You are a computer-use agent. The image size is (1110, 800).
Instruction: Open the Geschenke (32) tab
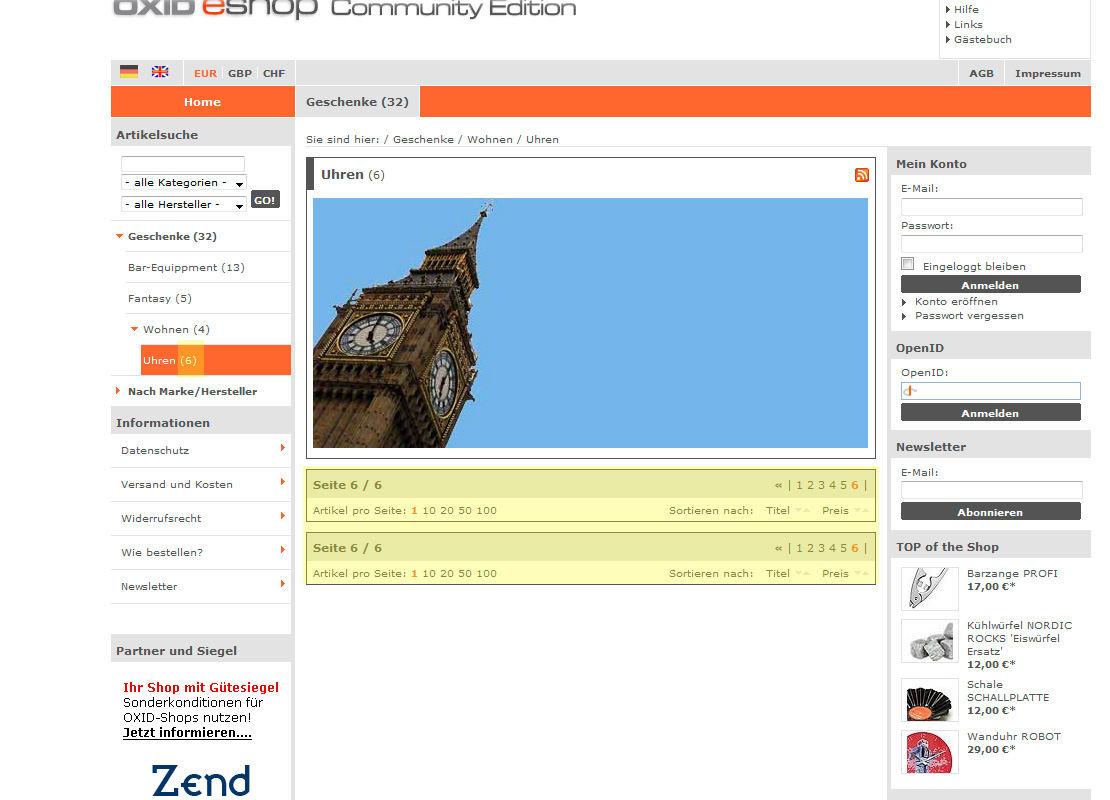(x=357, y=102)
